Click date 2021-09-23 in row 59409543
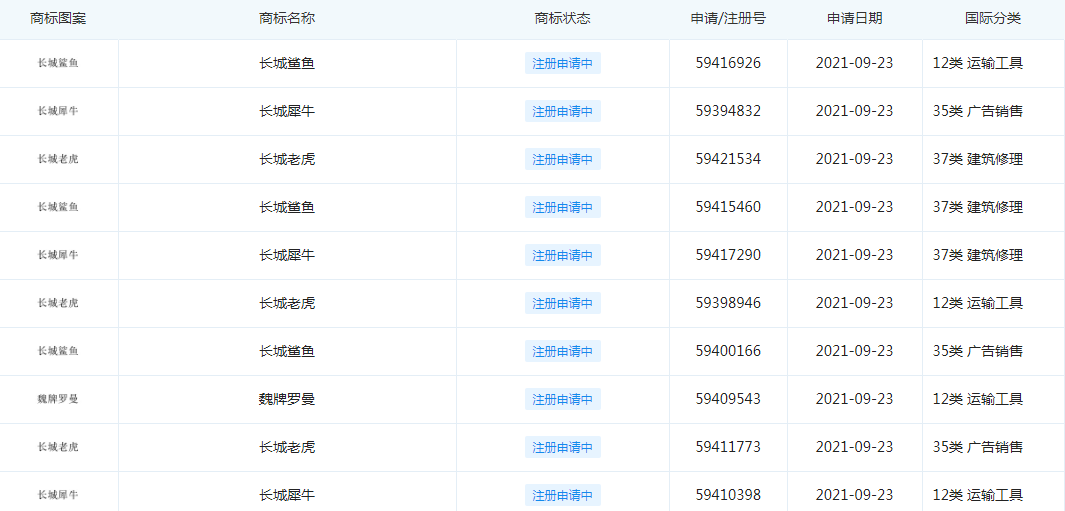Screen dimensions: 1065x511 click(x=854, y=399)
